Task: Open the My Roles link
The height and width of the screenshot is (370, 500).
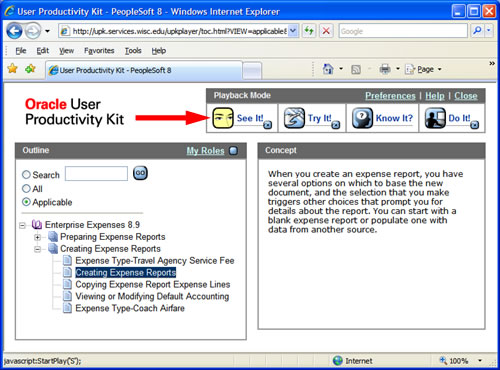Action: [x=205, y=151]
